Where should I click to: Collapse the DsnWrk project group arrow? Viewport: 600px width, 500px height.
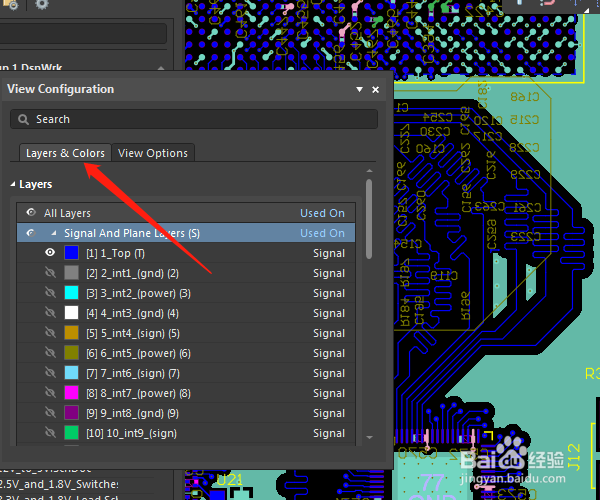tap(161, 68)
